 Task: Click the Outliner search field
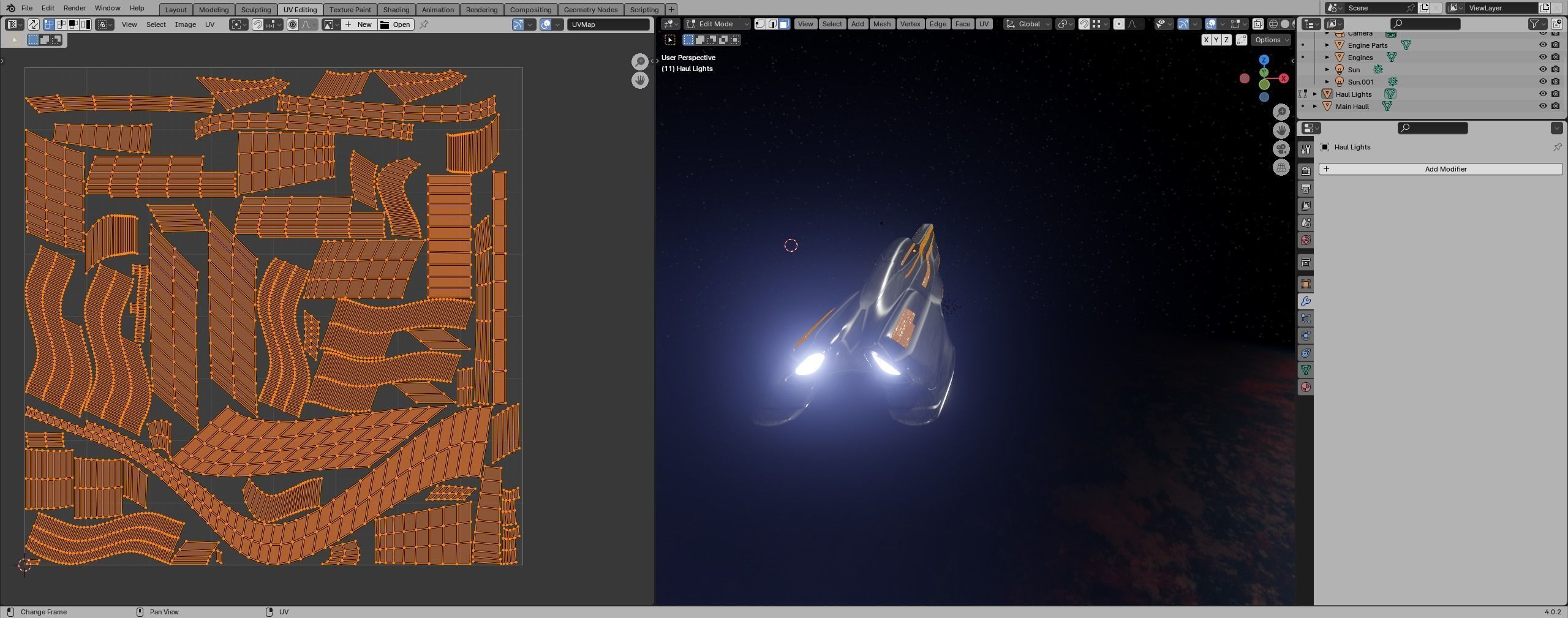[x=1425, y=24]
